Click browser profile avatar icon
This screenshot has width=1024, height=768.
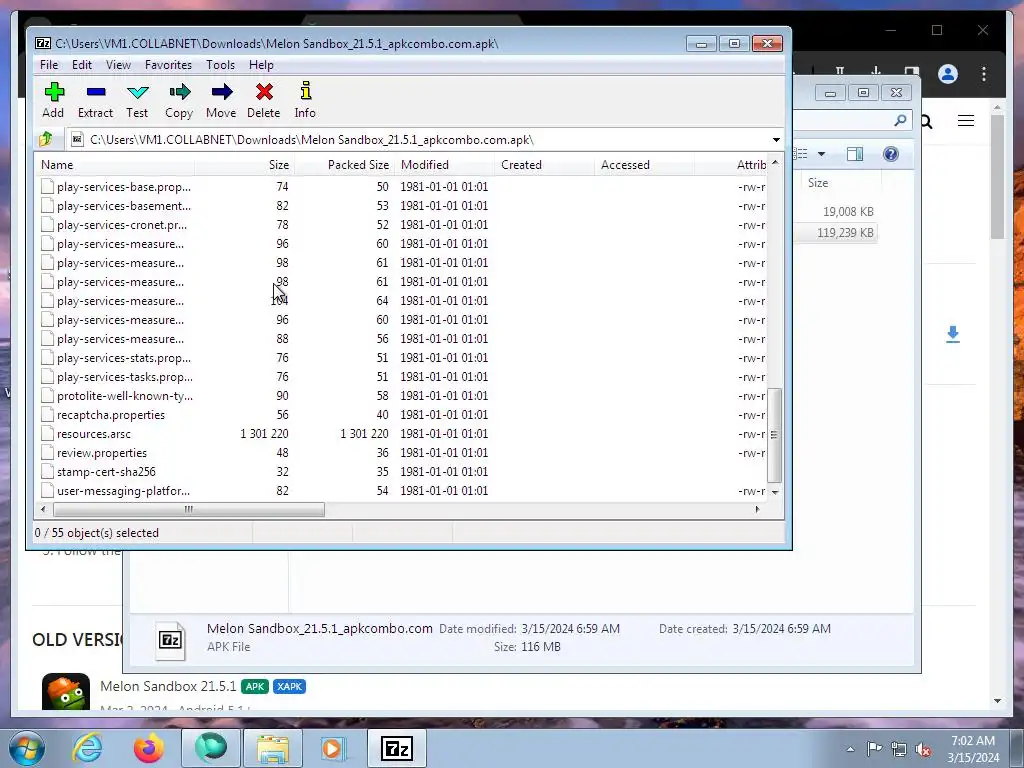pos(948,74)
